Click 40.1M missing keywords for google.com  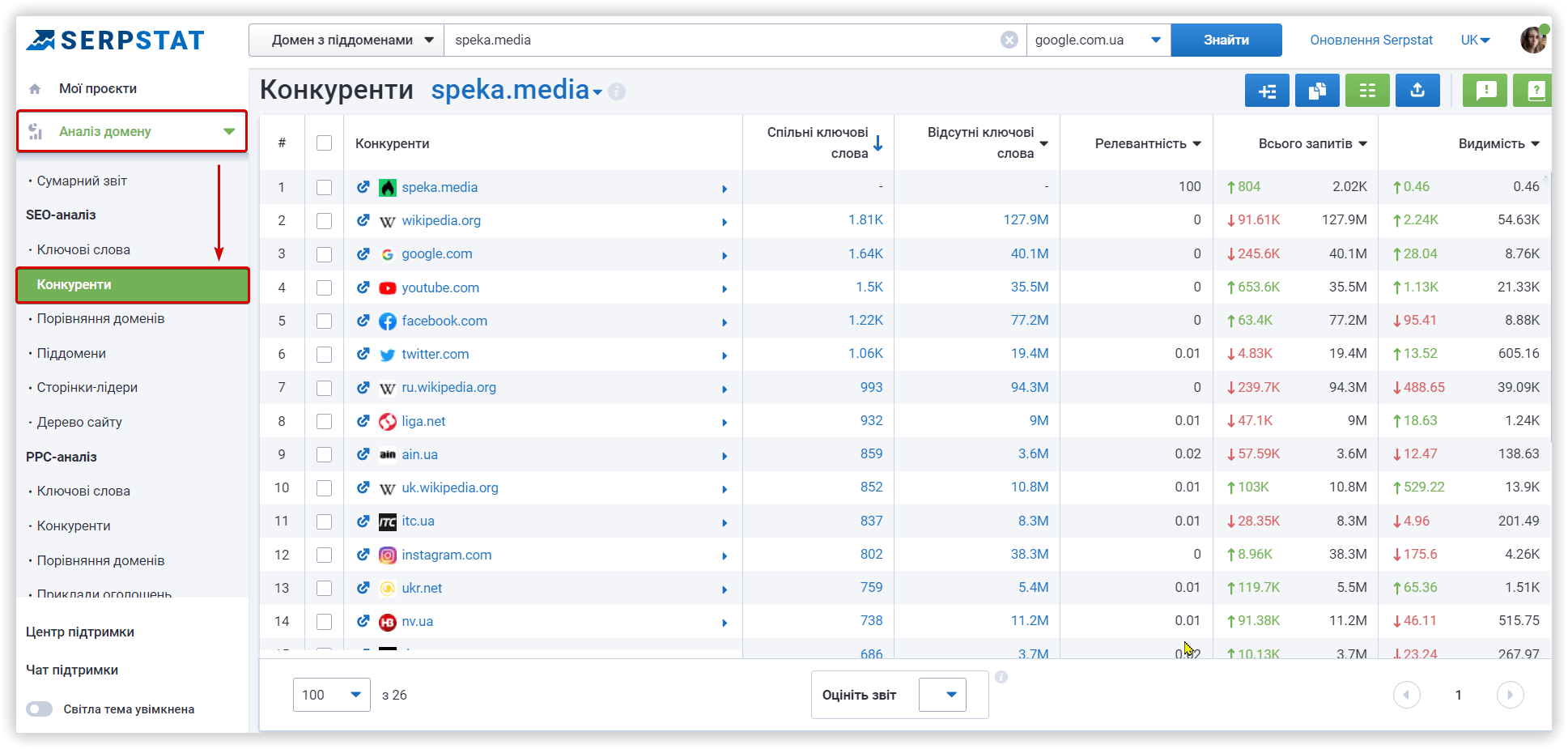pos(1030,253)
